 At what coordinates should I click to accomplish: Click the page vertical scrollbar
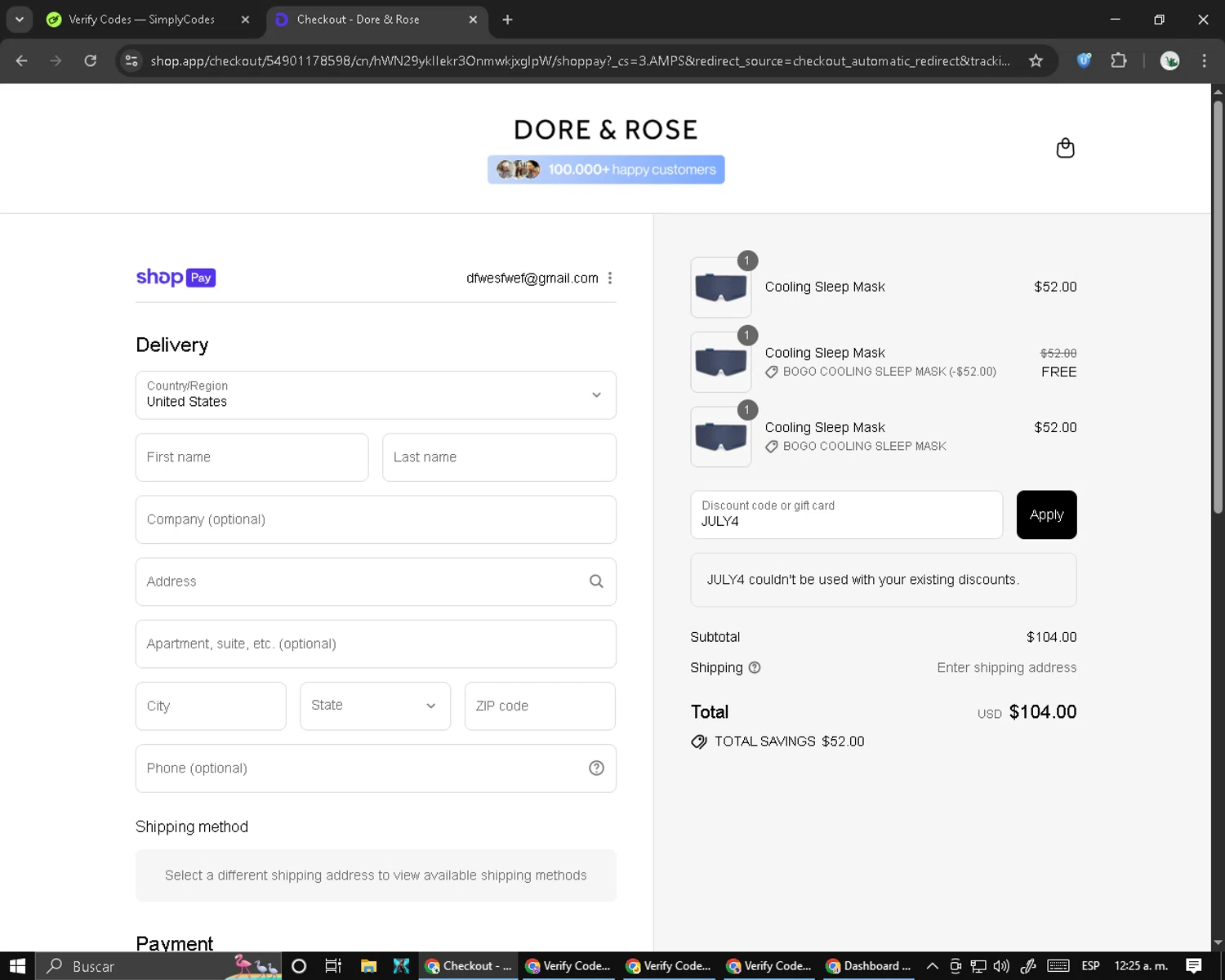point(1218,306)
